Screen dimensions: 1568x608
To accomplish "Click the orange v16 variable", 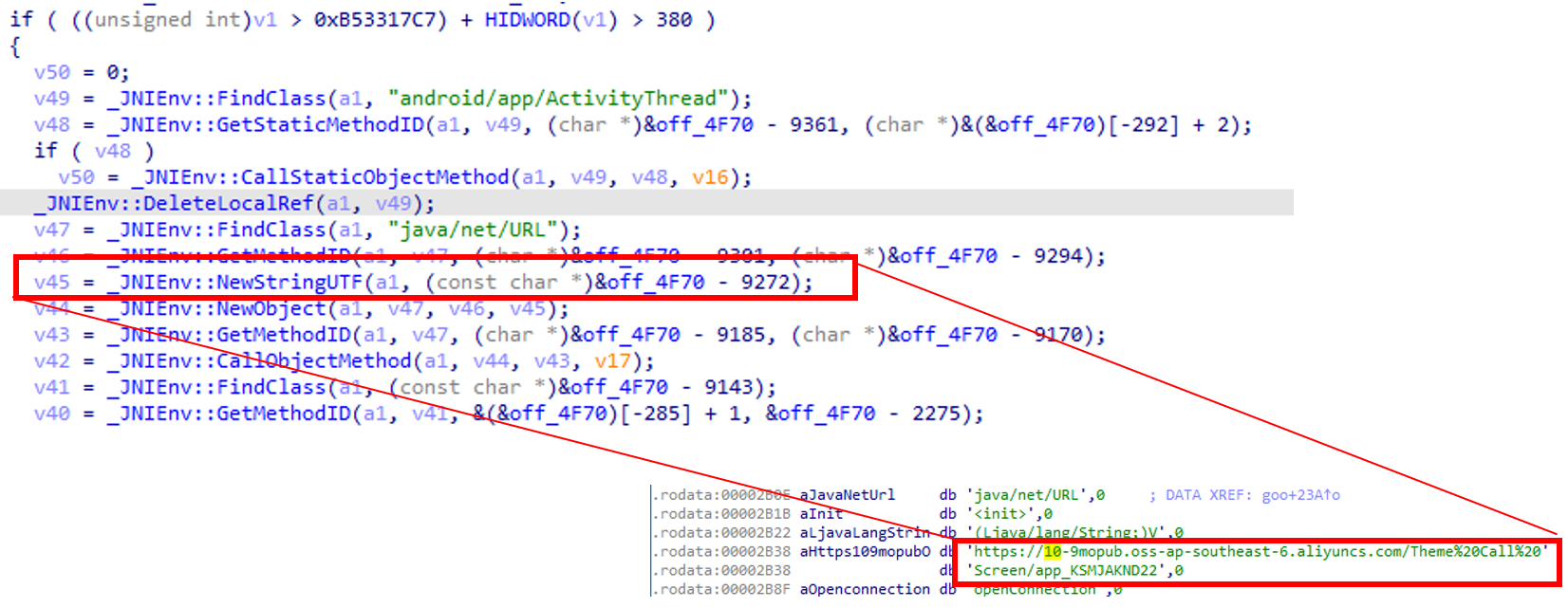I will [709, 177].
